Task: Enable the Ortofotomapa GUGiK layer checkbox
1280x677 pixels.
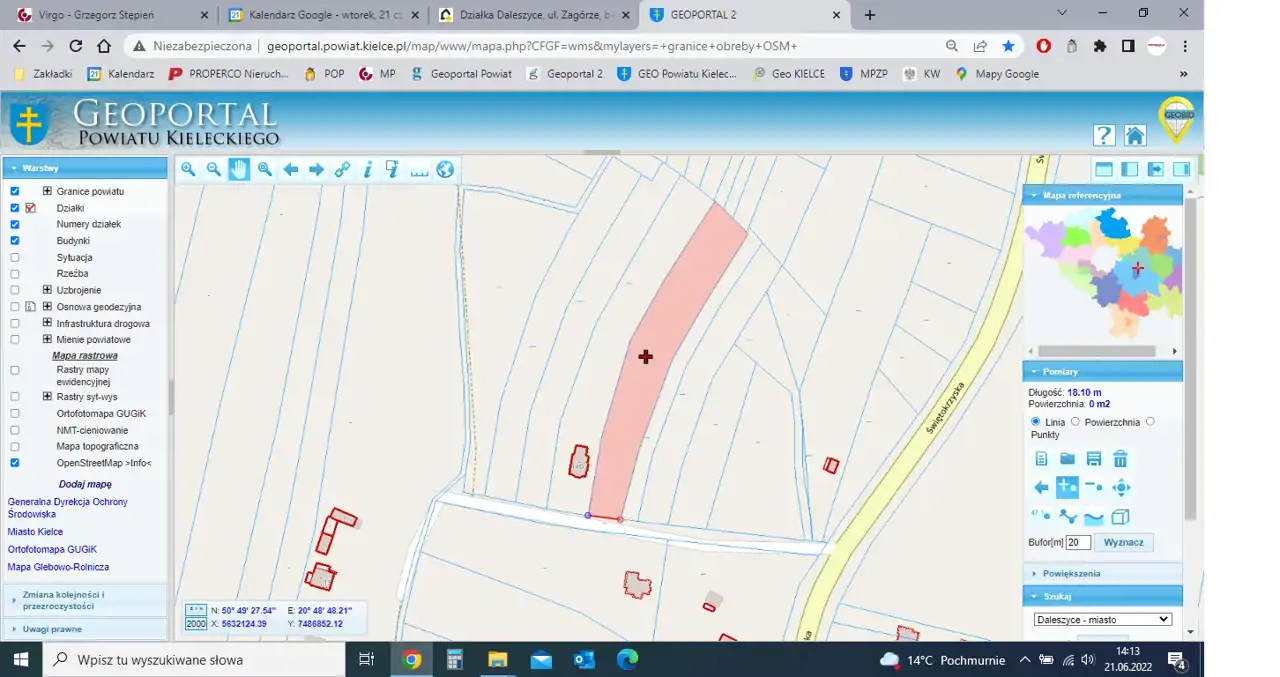Action: pyautogui.click(x=15, y=413)
